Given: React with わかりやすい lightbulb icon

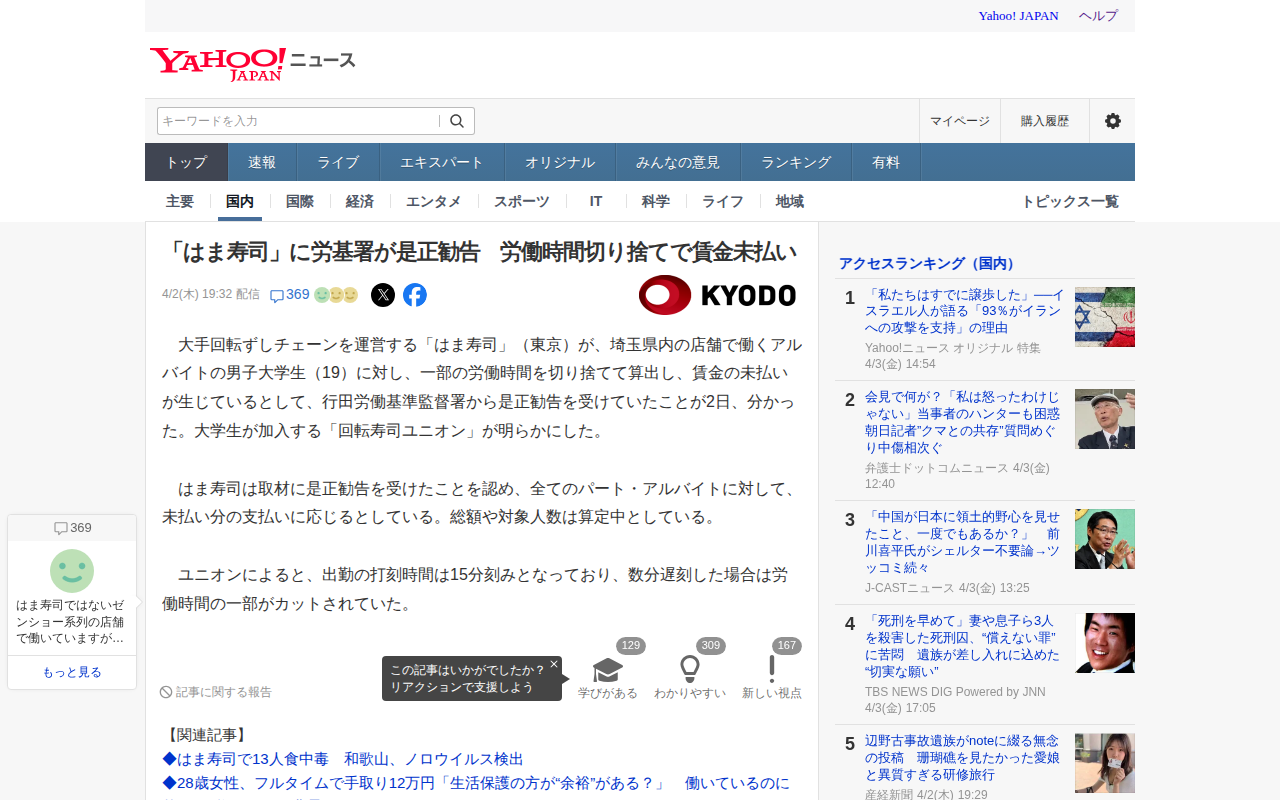Looking at the screenshot, I should [x=690, y=670].
